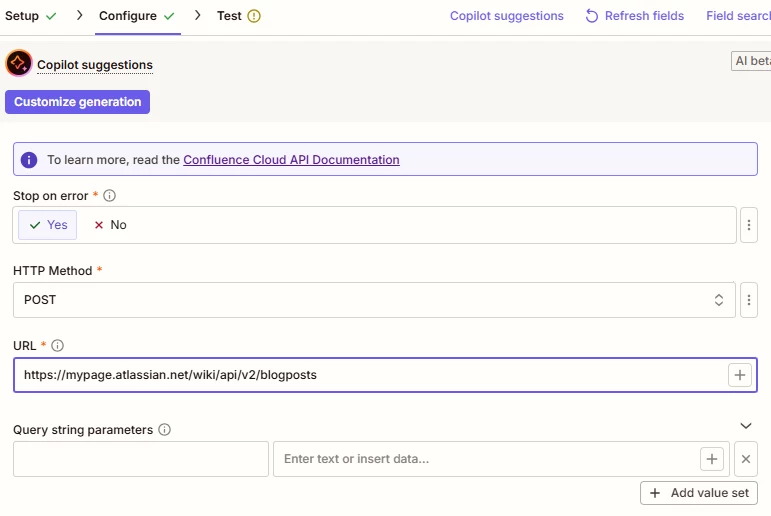Click the Customize generation button
This screenshot has height=516, width=771.
(78, 102)
